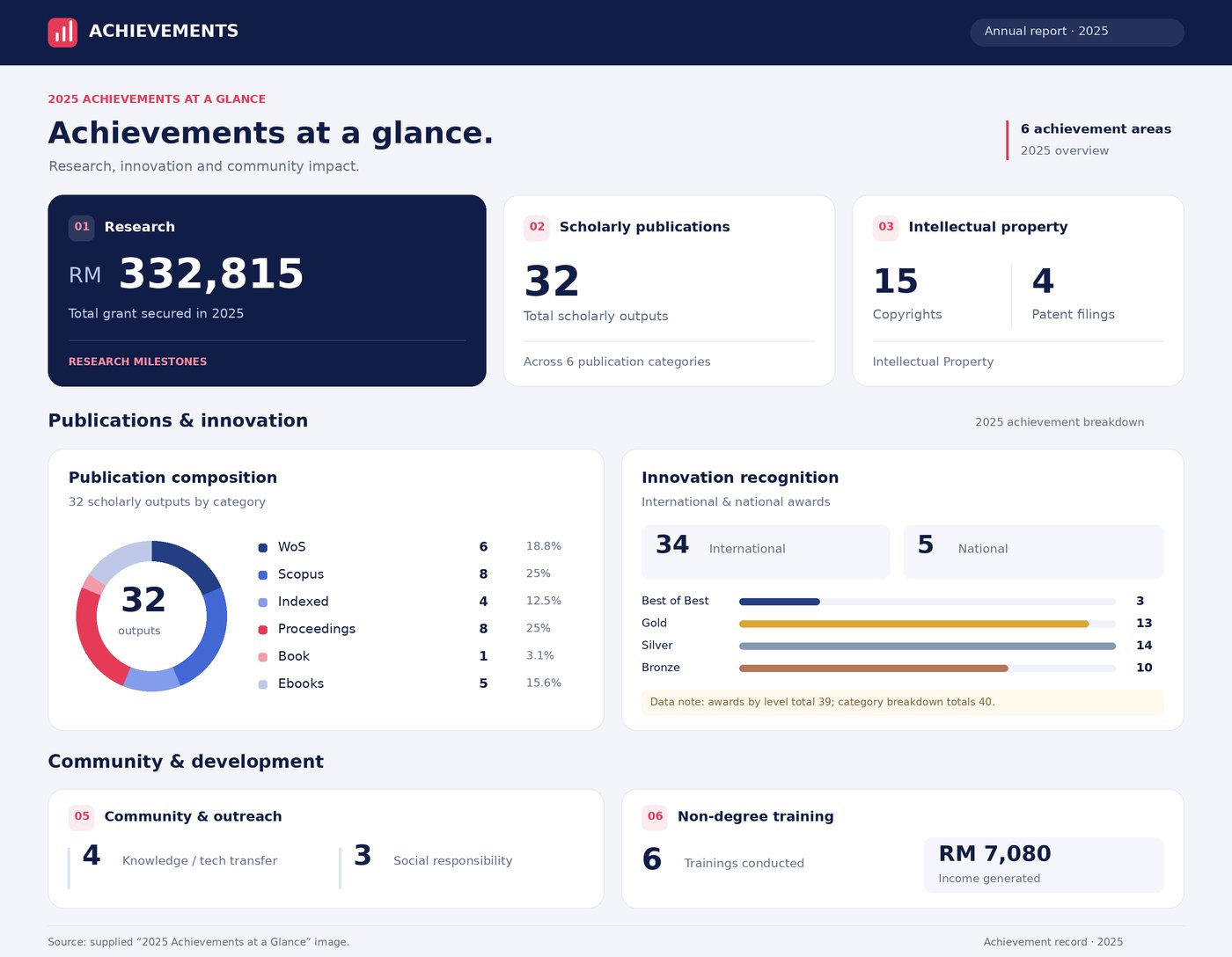Screen dimensions: 1232x957
Task: Click the RM 332,815 grant total
Action: [187, 274]
